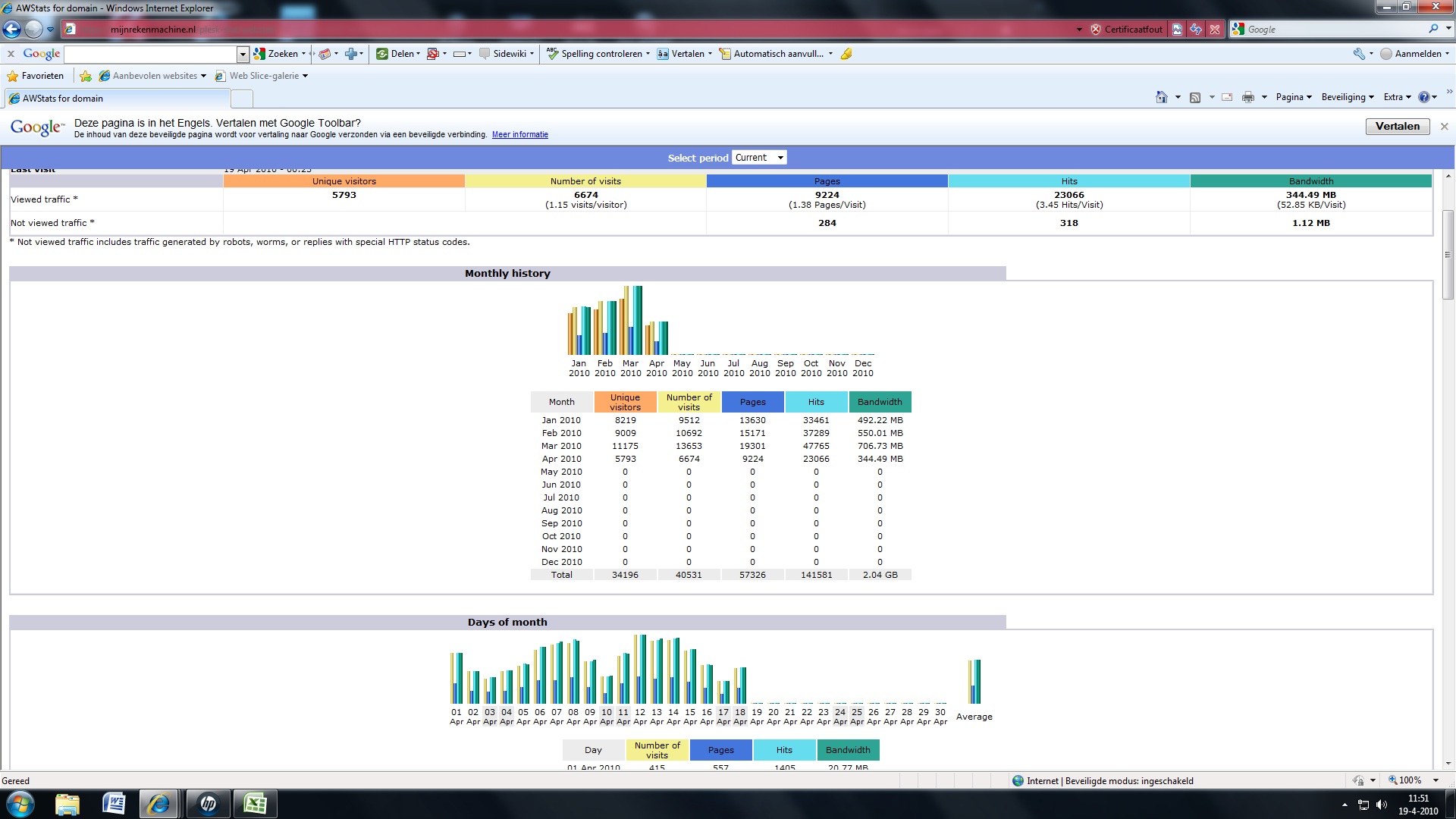
Task: Open the Delen share menu
Action: pos(398,54)
